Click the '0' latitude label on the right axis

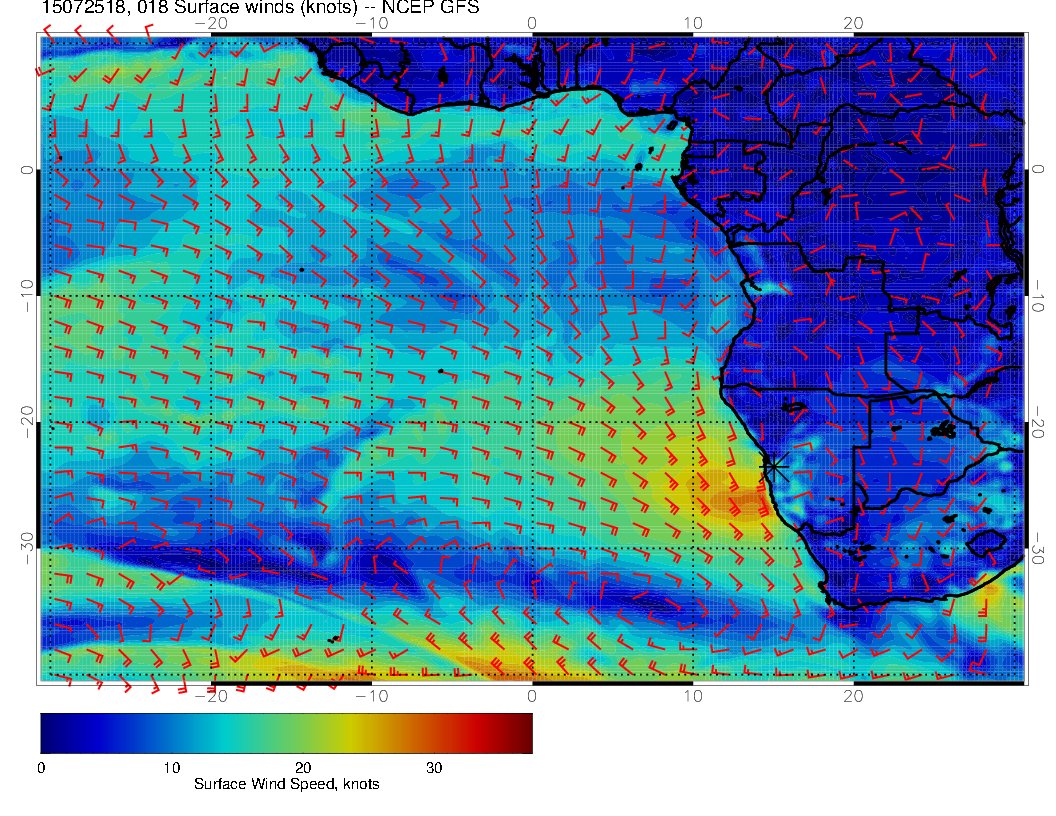[x=1038, y=169]
